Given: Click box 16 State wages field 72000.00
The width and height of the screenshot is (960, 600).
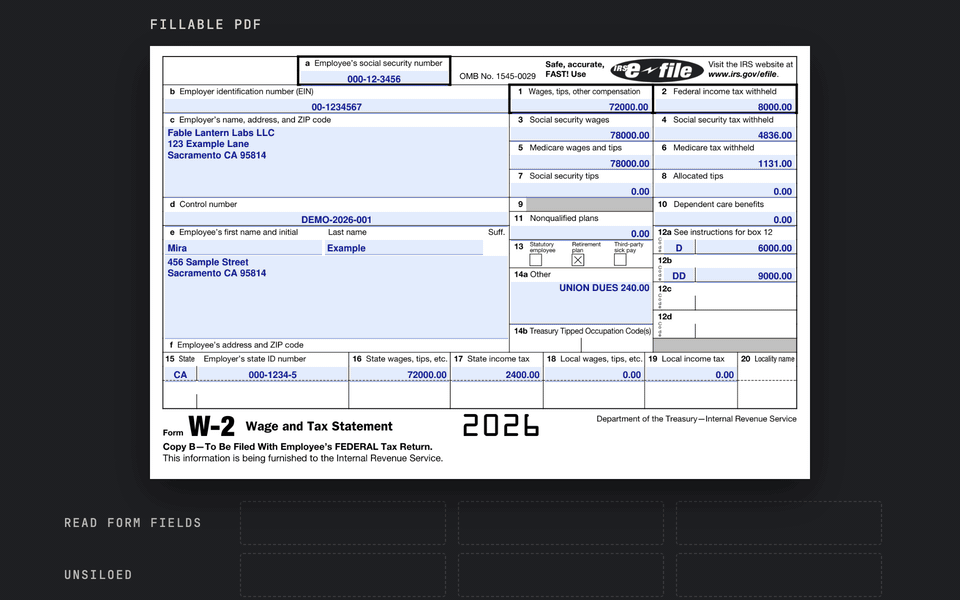Looking at the screenshot, I should pyautogui.click(x=399, y=374).
